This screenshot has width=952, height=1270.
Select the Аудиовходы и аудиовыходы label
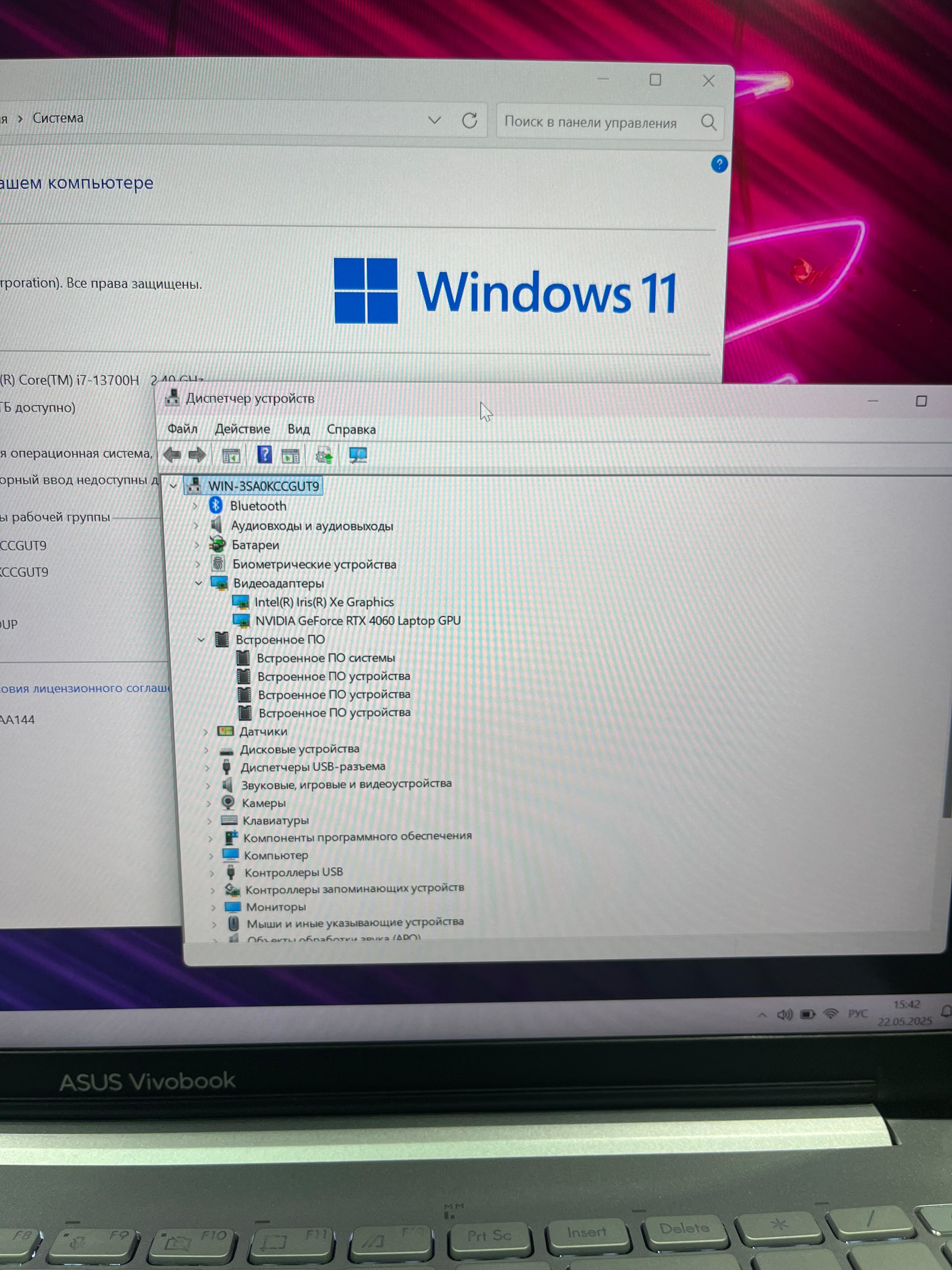pyautogui.click(x=312, y=525)
